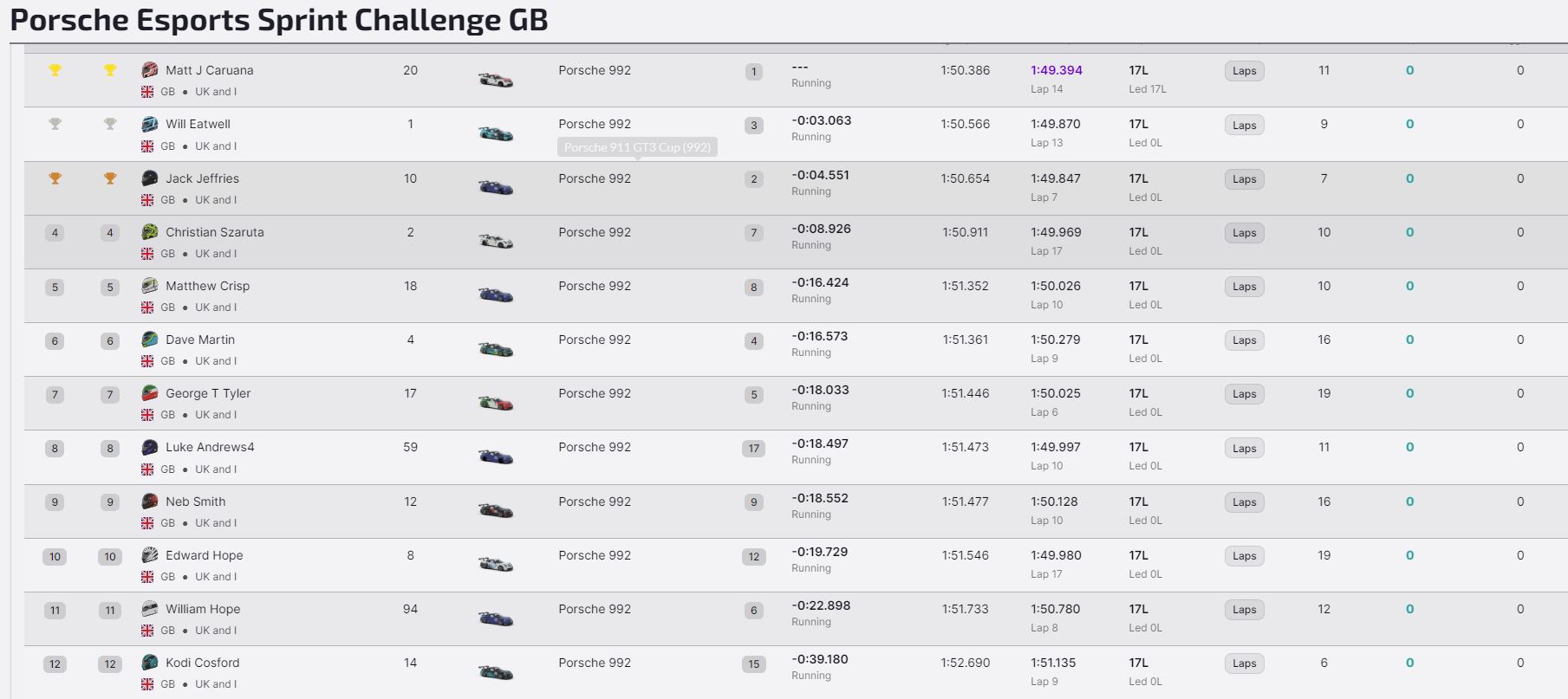The width and height of the screenshot is (1568, 699).
Task: Open driver Will Eatwell
Action: click(198, 124)
